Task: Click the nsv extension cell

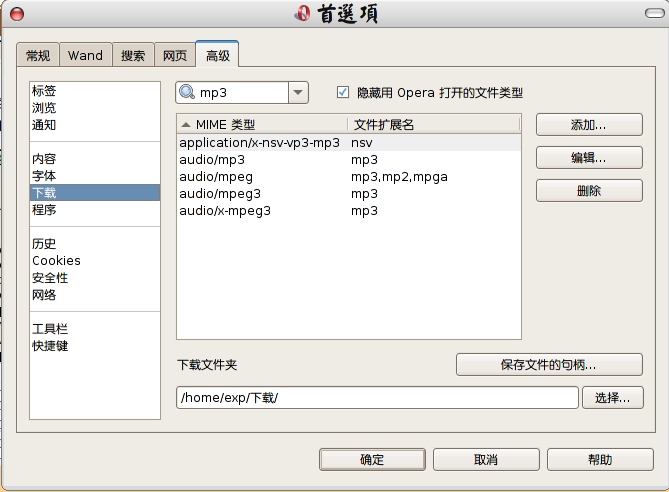Action: pyautogui.click(x=362, y=143)
